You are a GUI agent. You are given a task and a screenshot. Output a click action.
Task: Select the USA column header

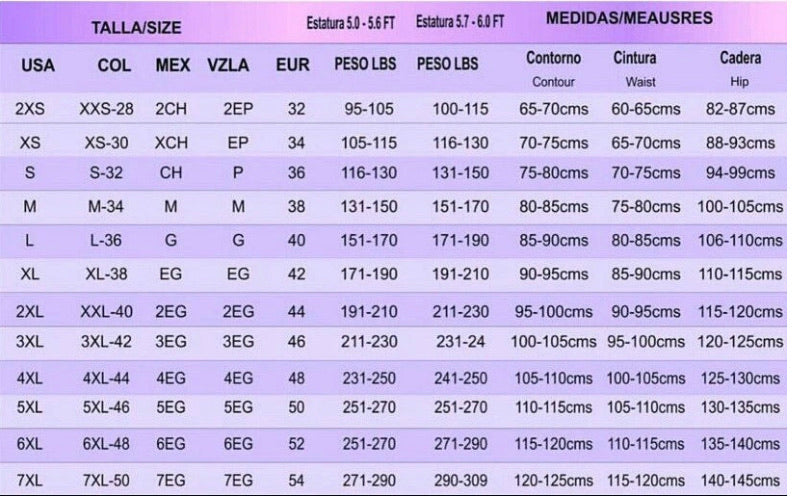[37, 66]
